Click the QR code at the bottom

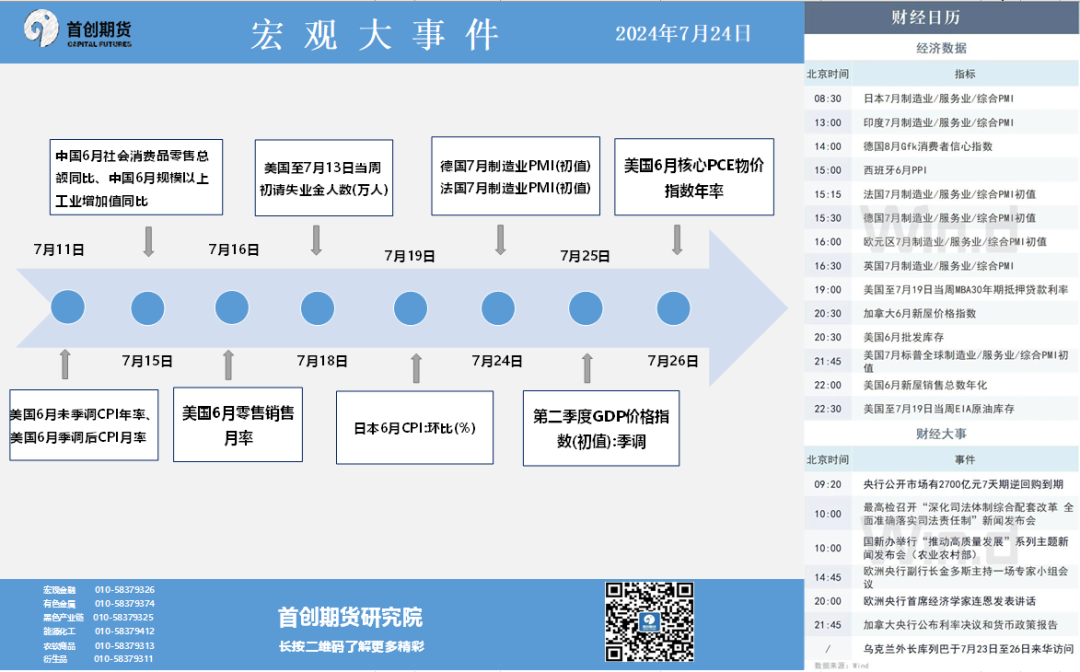(647, 622)
